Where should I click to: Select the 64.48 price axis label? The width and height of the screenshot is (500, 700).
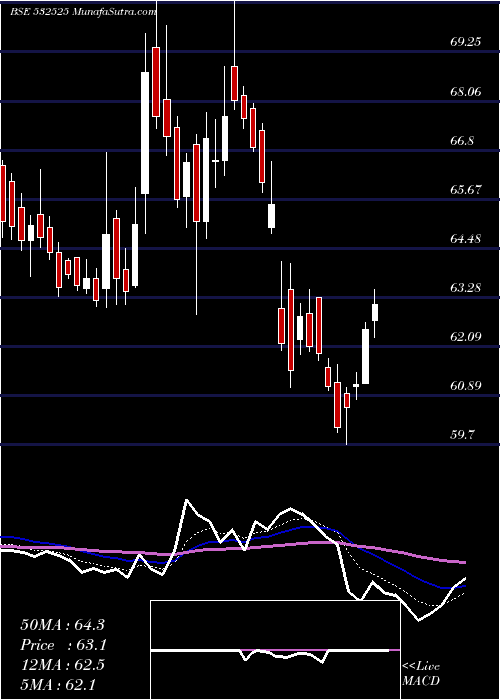[465, 238]
